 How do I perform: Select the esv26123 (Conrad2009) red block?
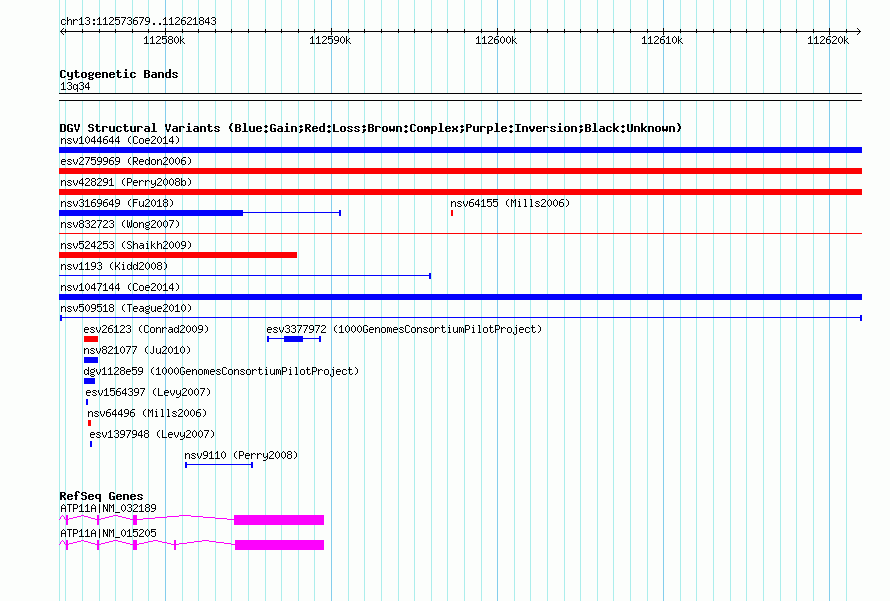pos(91,339)
